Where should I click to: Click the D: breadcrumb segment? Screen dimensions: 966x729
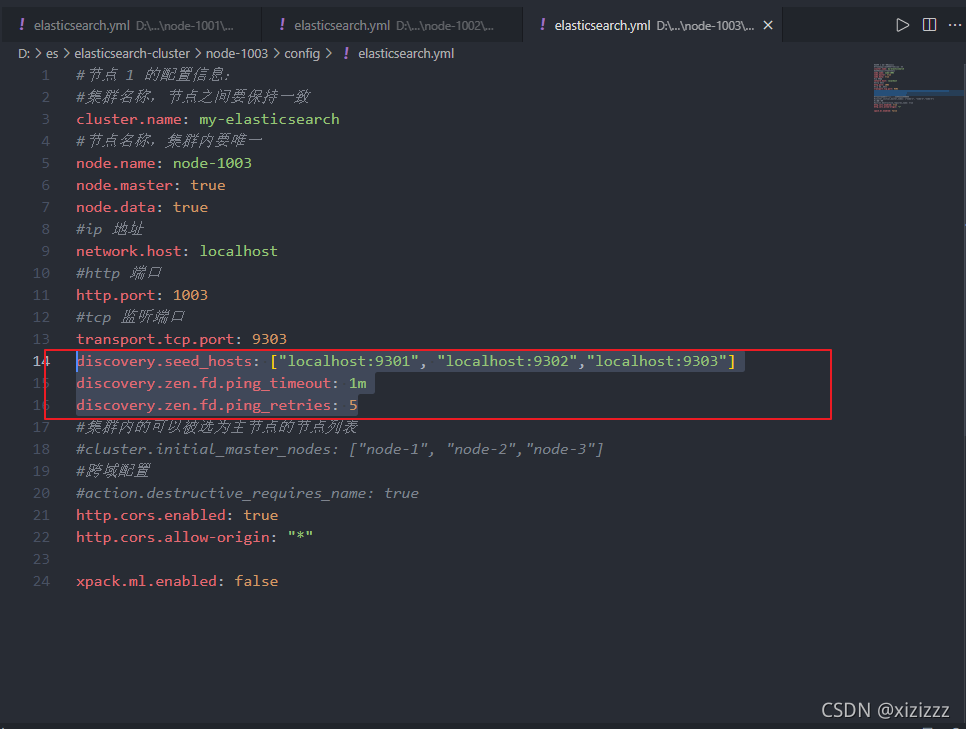point(24,54)
